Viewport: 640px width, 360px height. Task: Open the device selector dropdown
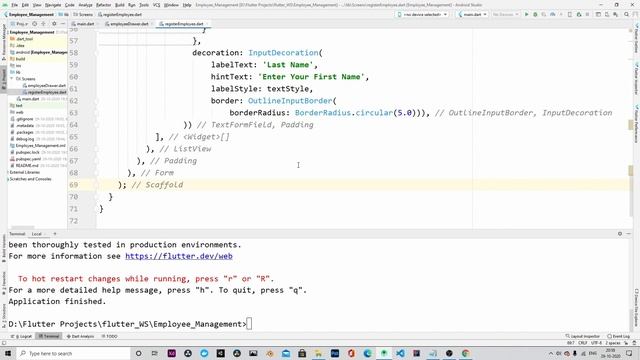tap(422, 14)
